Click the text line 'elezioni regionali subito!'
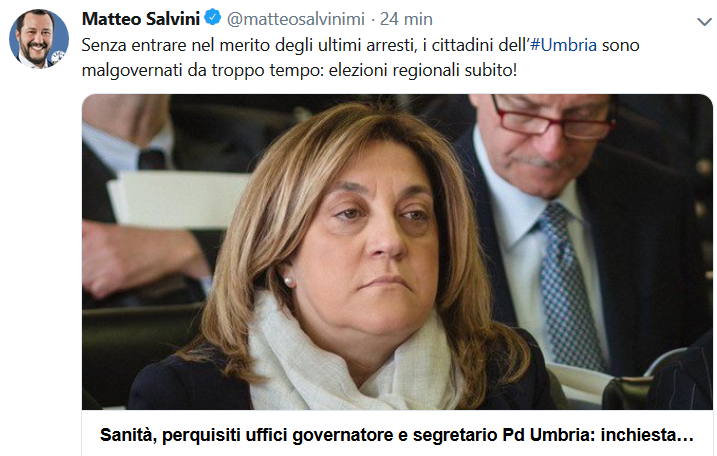Image resolution: width=717 pixels, height=456 pixels. pos(423,70)
